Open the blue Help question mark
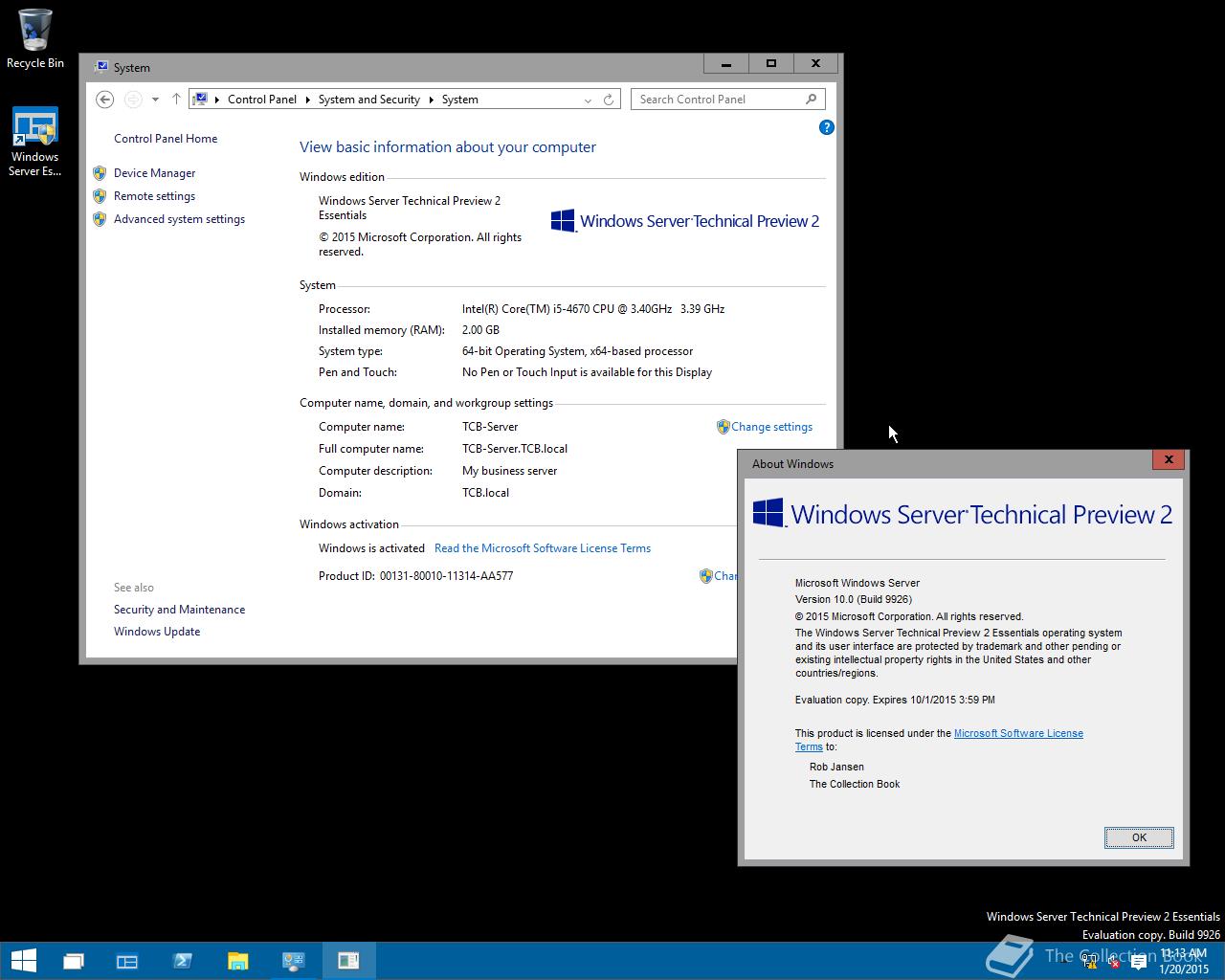 [827, 127]
